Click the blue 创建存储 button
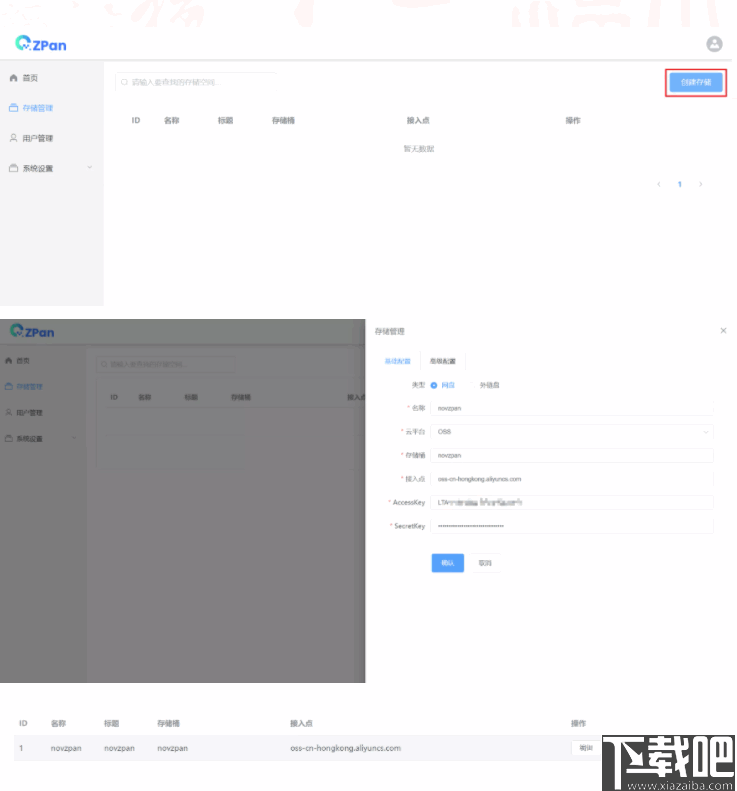737x791 pixels. (696, 82)
